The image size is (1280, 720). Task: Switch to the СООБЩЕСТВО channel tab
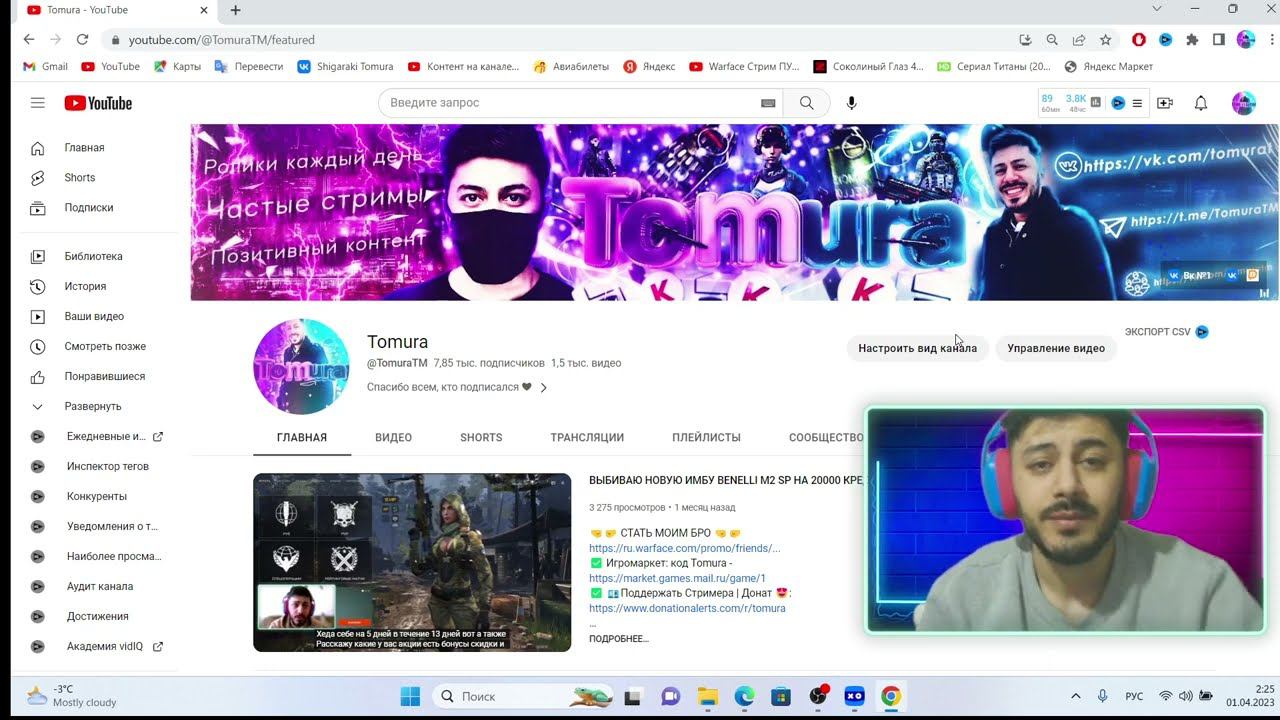(826, 437)
